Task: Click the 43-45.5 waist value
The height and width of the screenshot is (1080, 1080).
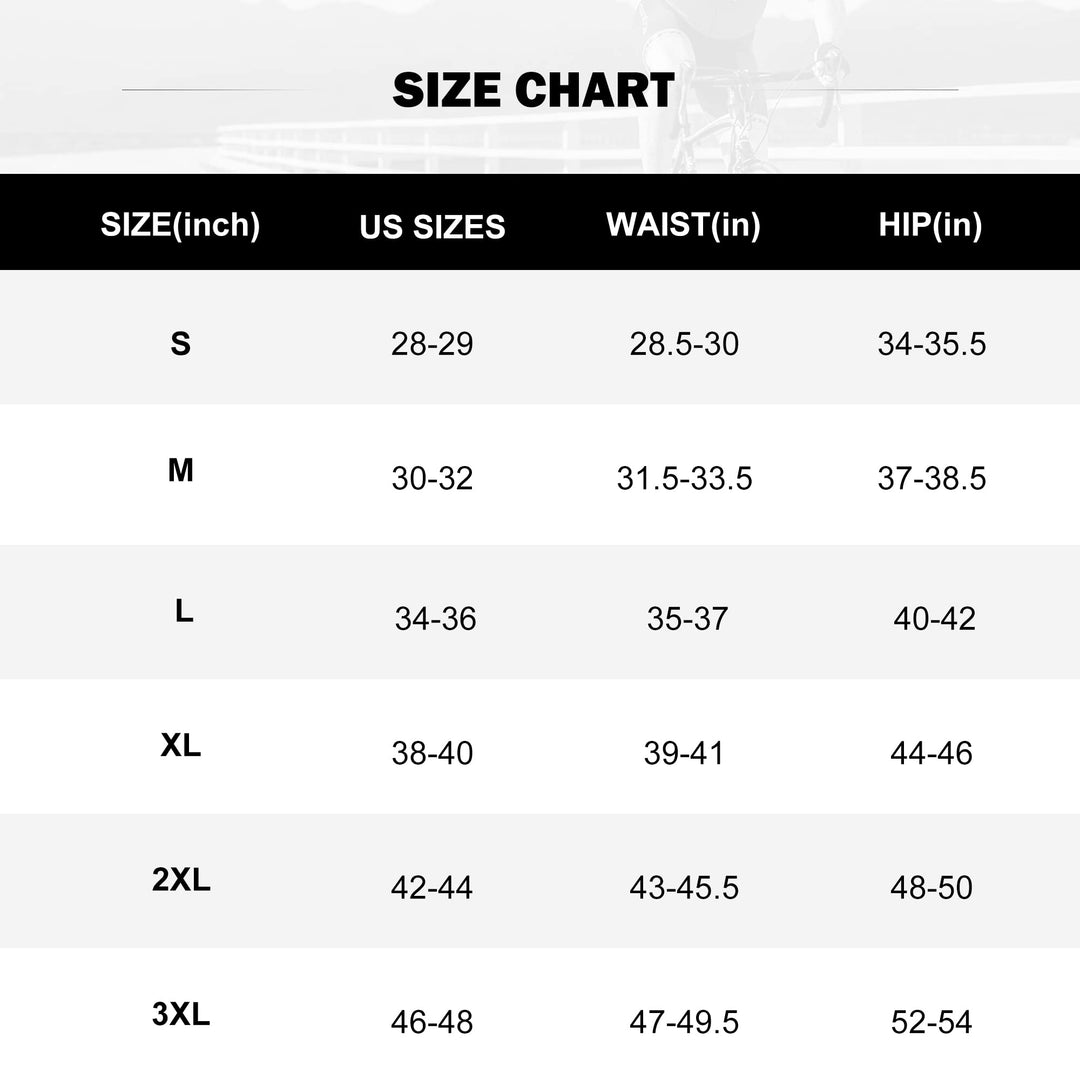Action: pos(684,888)
